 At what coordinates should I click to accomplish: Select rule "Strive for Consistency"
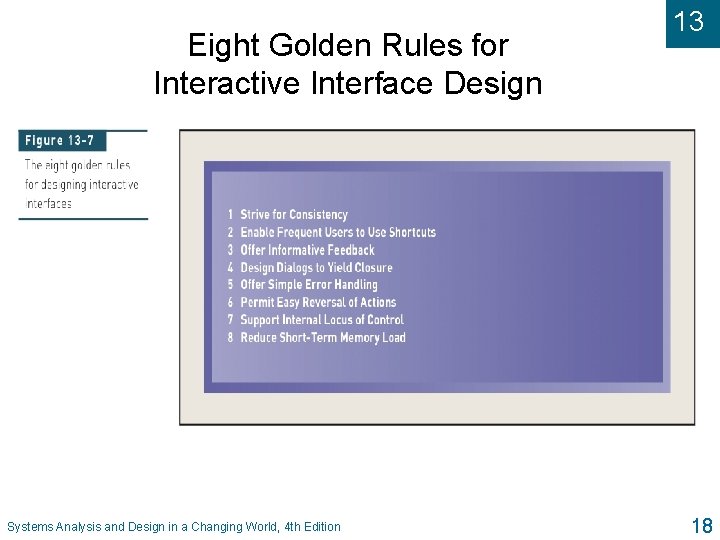[x=294, y=214]
